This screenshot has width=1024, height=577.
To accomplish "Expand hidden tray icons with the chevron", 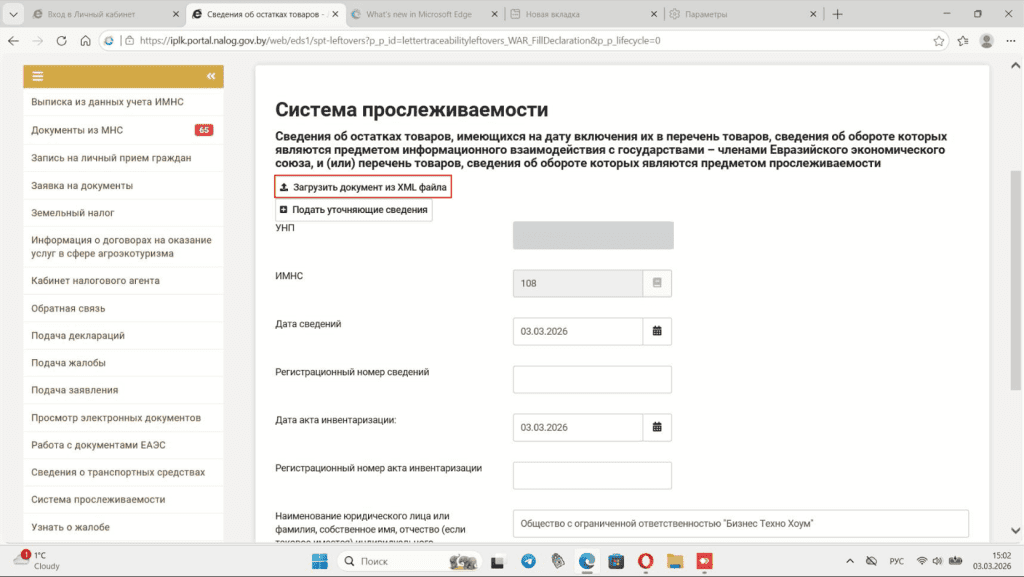I will coord(851,562).
